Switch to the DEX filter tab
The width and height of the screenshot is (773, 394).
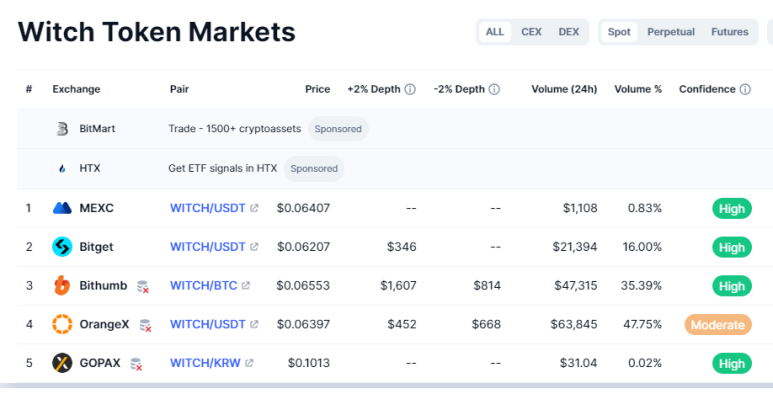tap(569, 32)
